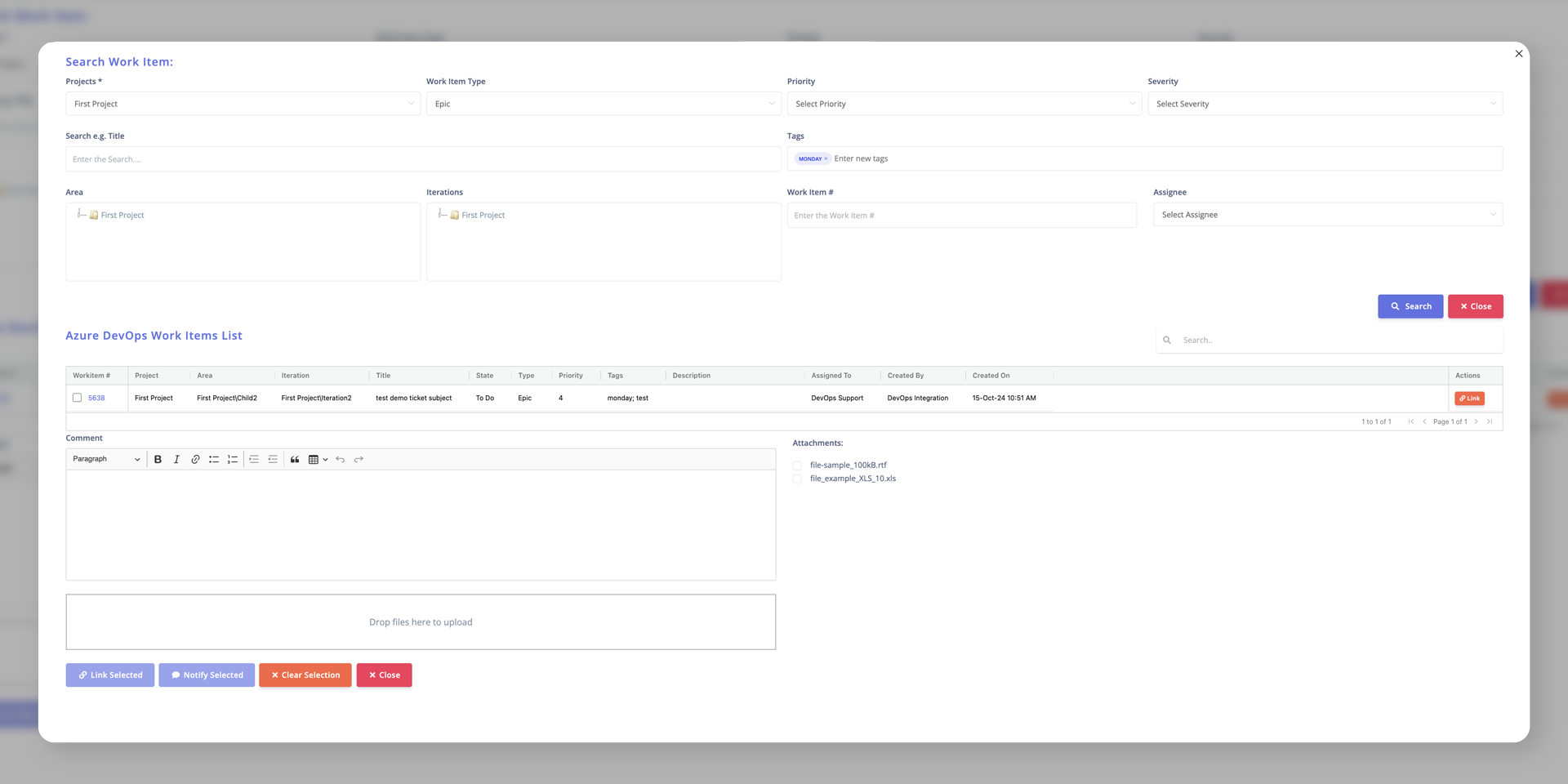Toggle italic formatting in comment editor

pyautogui.click(x=176, y=460)
